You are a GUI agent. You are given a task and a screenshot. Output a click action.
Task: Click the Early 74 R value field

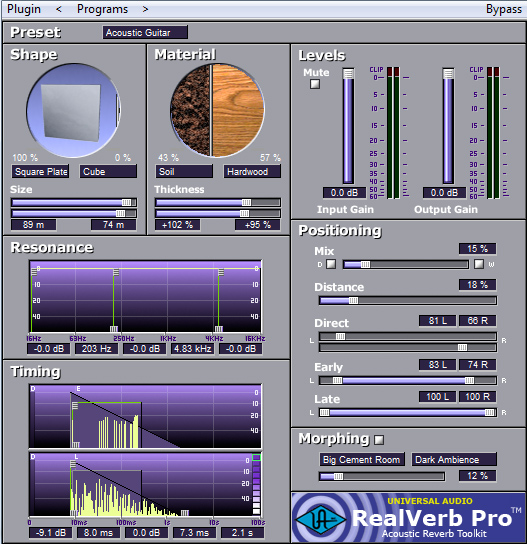[x=477, y=365]
